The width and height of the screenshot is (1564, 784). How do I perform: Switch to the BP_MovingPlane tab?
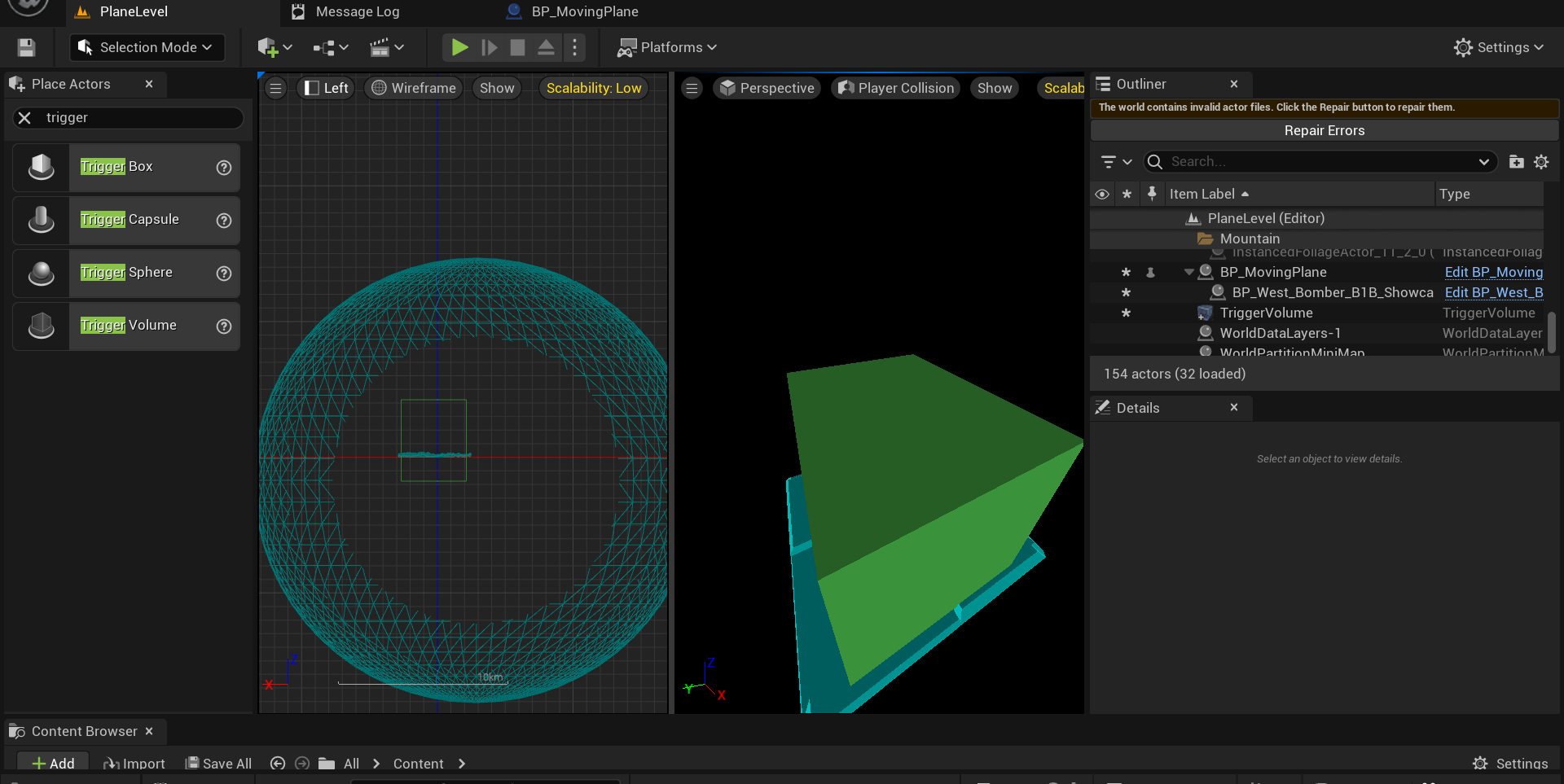[x=584, y=11]
